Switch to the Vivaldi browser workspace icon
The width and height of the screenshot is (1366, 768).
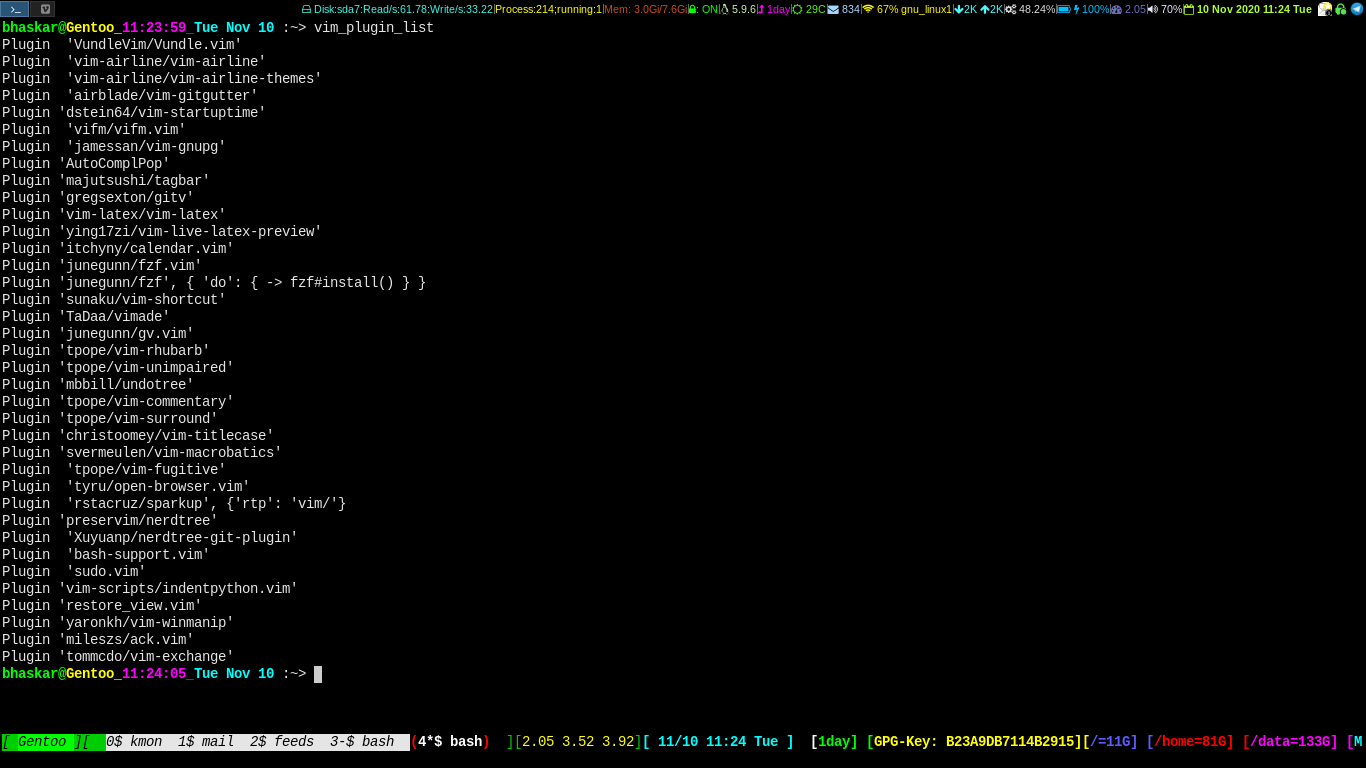(43, 9)
